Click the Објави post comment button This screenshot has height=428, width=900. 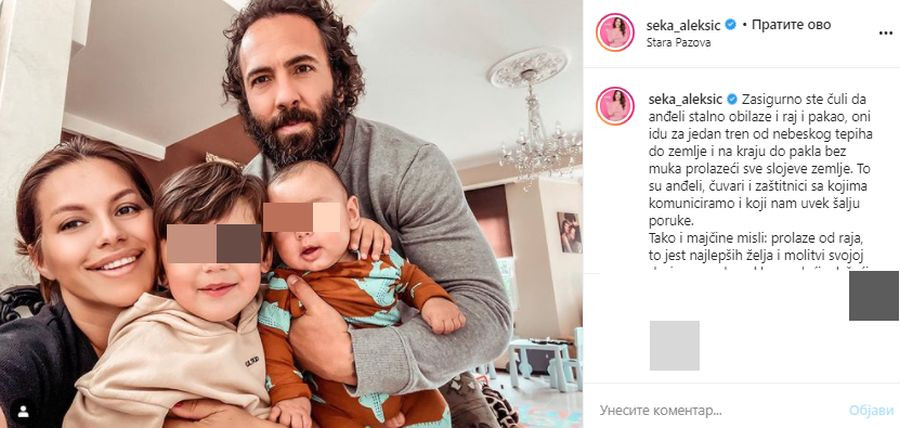(x=871, y=411)
